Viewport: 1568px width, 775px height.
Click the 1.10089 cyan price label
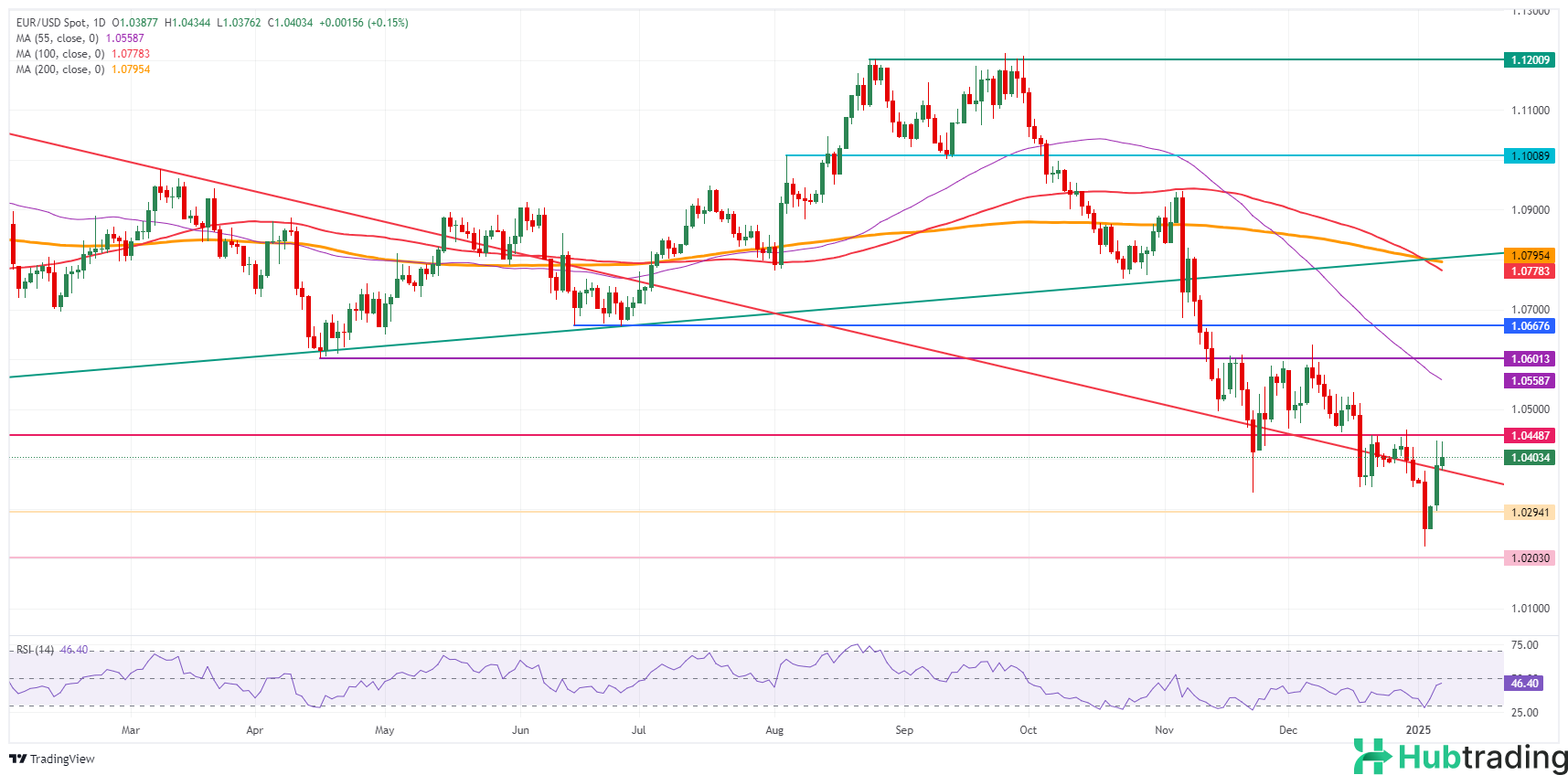coord(1529,156)
